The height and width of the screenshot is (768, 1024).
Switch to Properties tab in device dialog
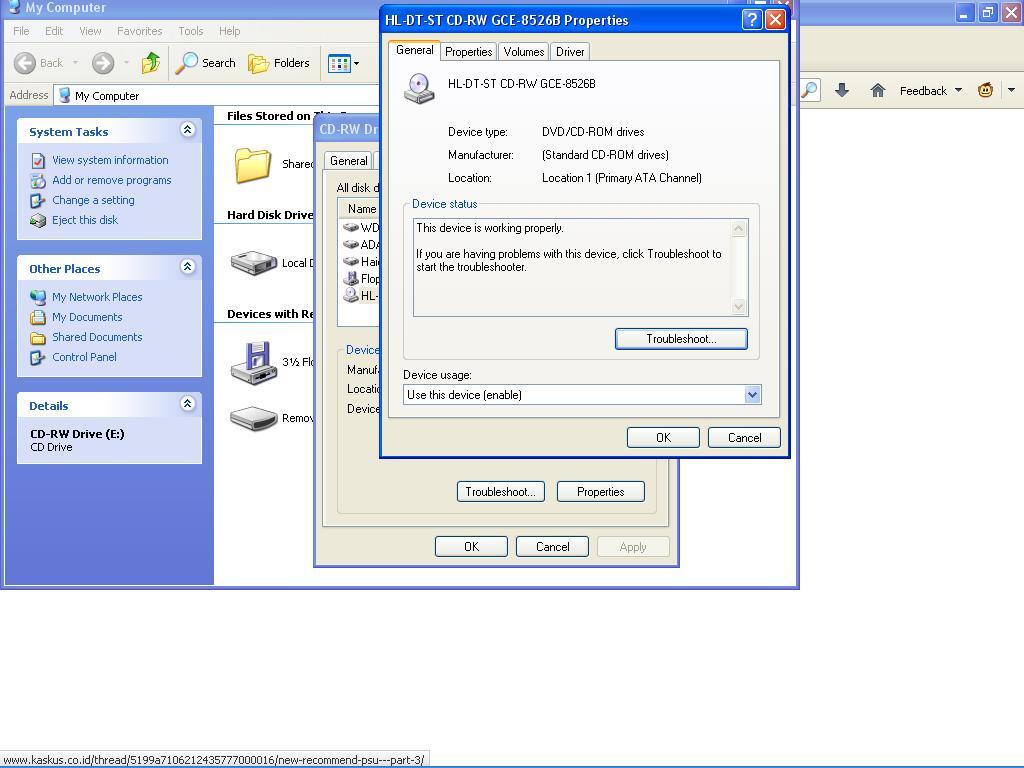point(468,52)
